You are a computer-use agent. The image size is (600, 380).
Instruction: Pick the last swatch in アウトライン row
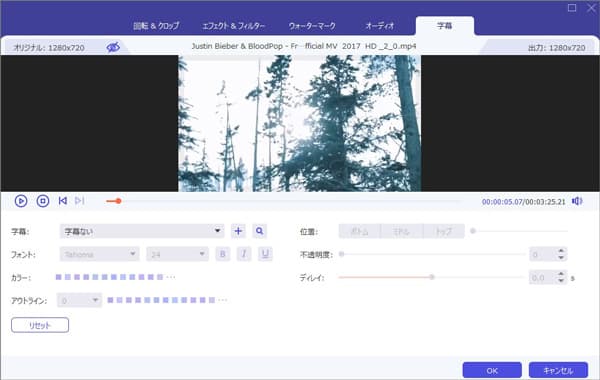(212, 300)
